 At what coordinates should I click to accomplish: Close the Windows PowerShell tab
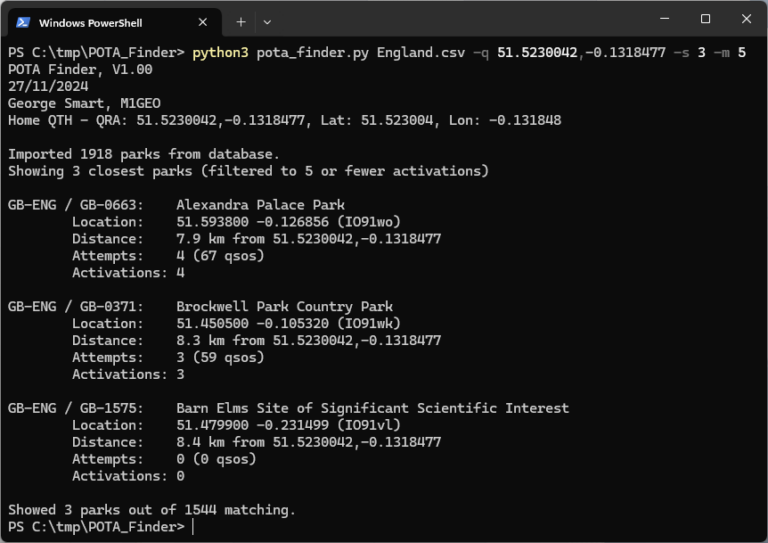pyautogui.click(x=203, y=22)
